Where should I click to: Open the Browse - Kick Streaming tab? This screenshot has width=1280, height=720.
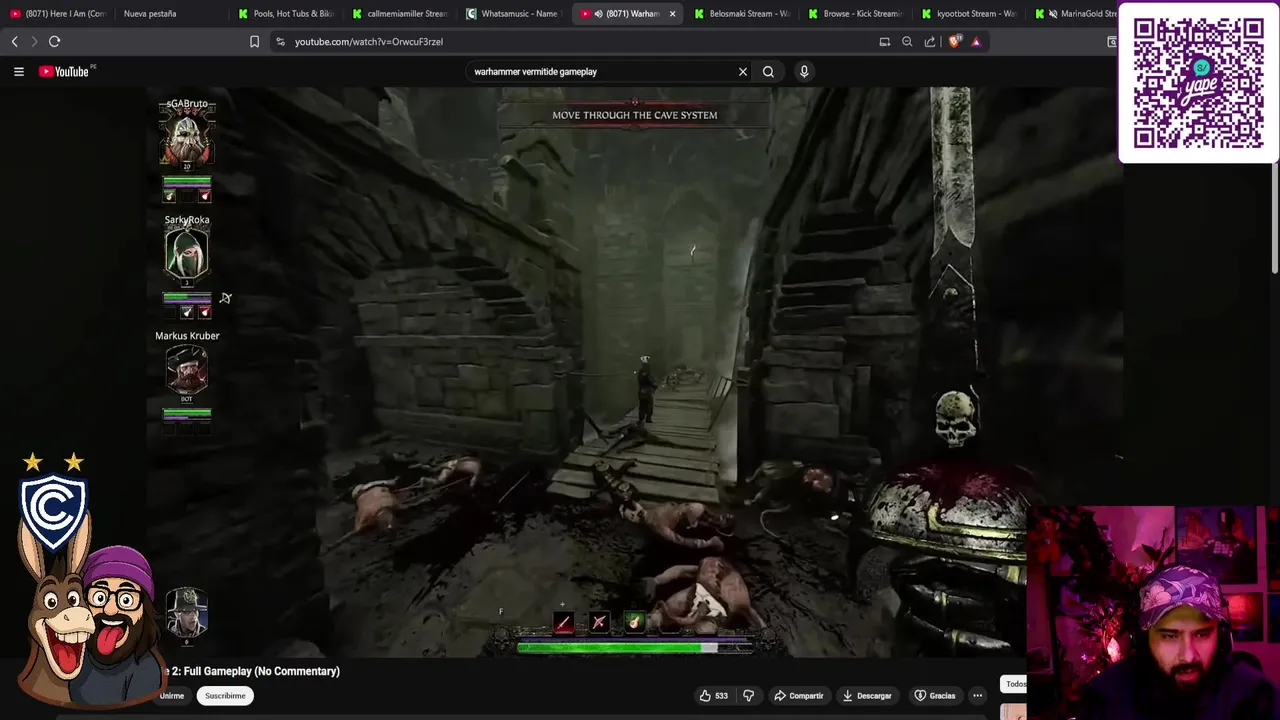click(x=857, y=14)
